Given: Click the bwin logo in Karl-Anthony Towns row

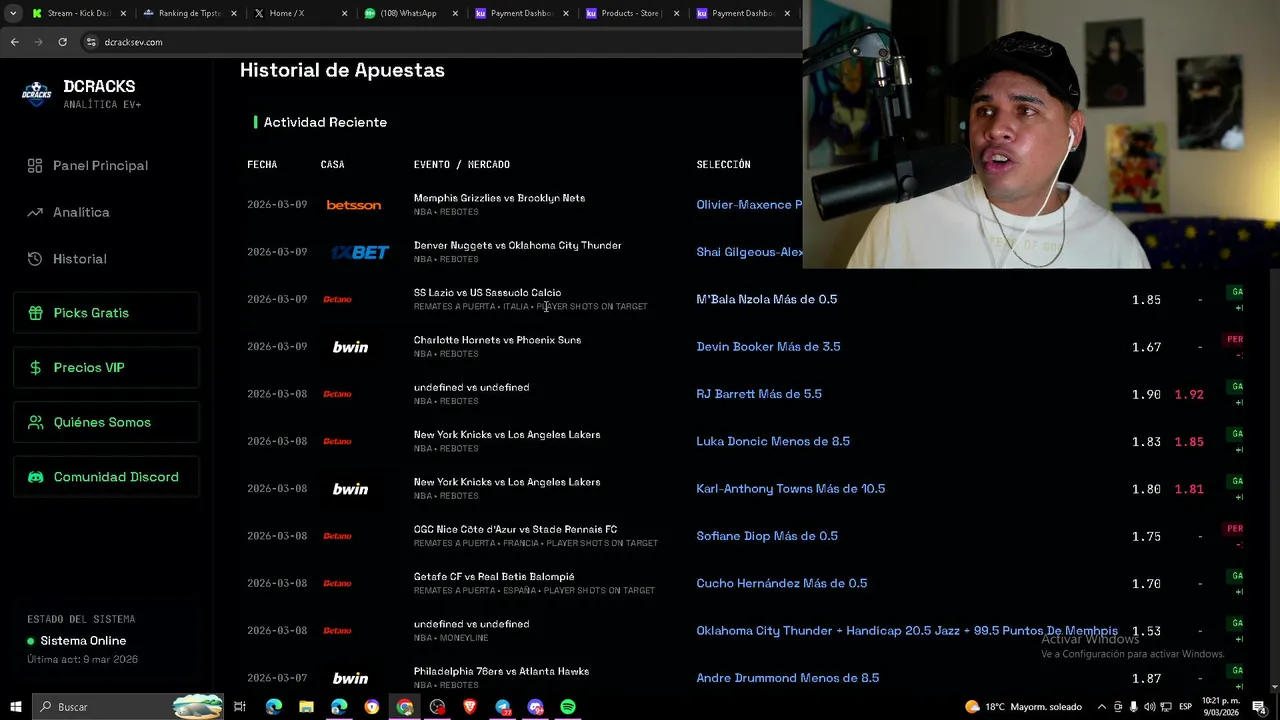Looking at the screenshot, I should click(350, 489).
